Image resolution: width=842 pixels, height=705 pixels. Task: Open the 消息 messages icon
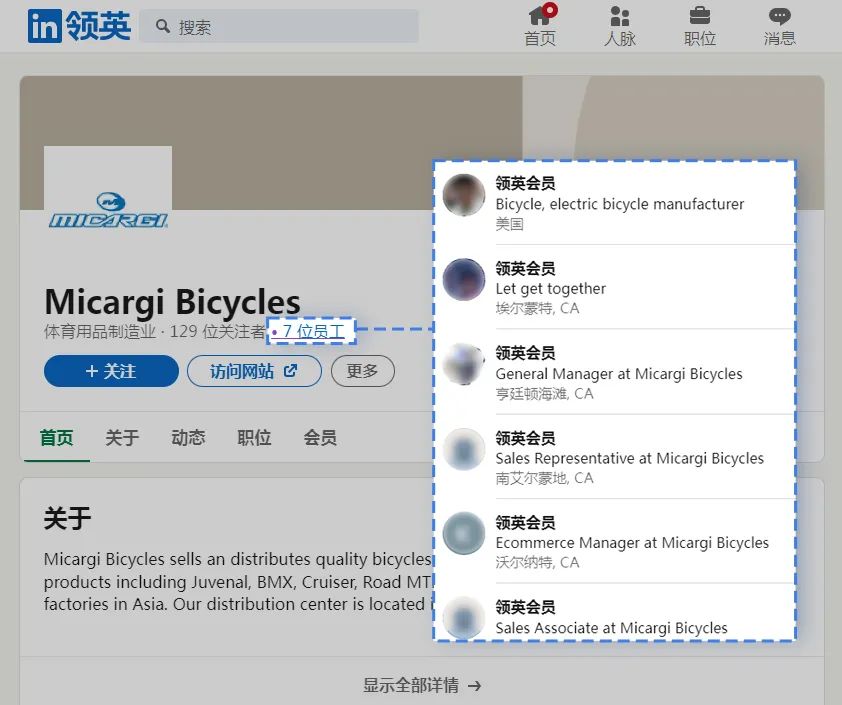pyautogui.click(x=780, y=26)
